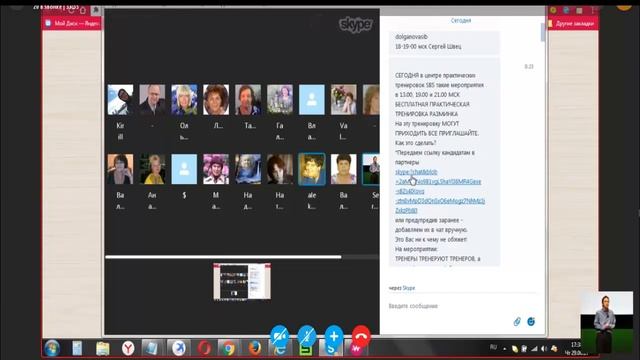The height and width of the screenshot is (360, 640).
Task: Launch Yandex Browser from the taskbar
Action: pos(128,349)
